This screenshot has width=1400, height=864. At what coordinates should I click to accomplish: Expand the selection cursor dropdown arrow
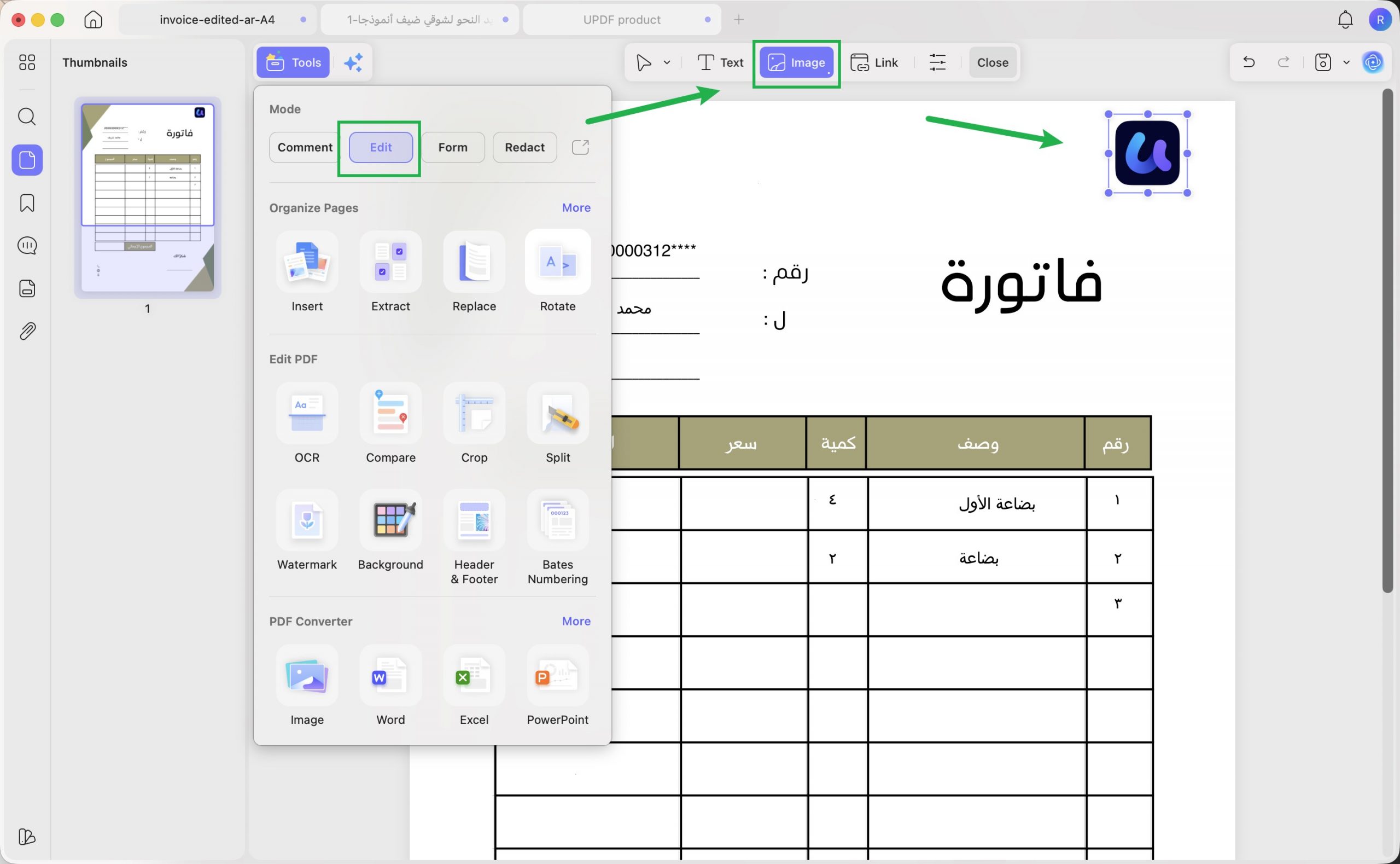coord(667,62)
